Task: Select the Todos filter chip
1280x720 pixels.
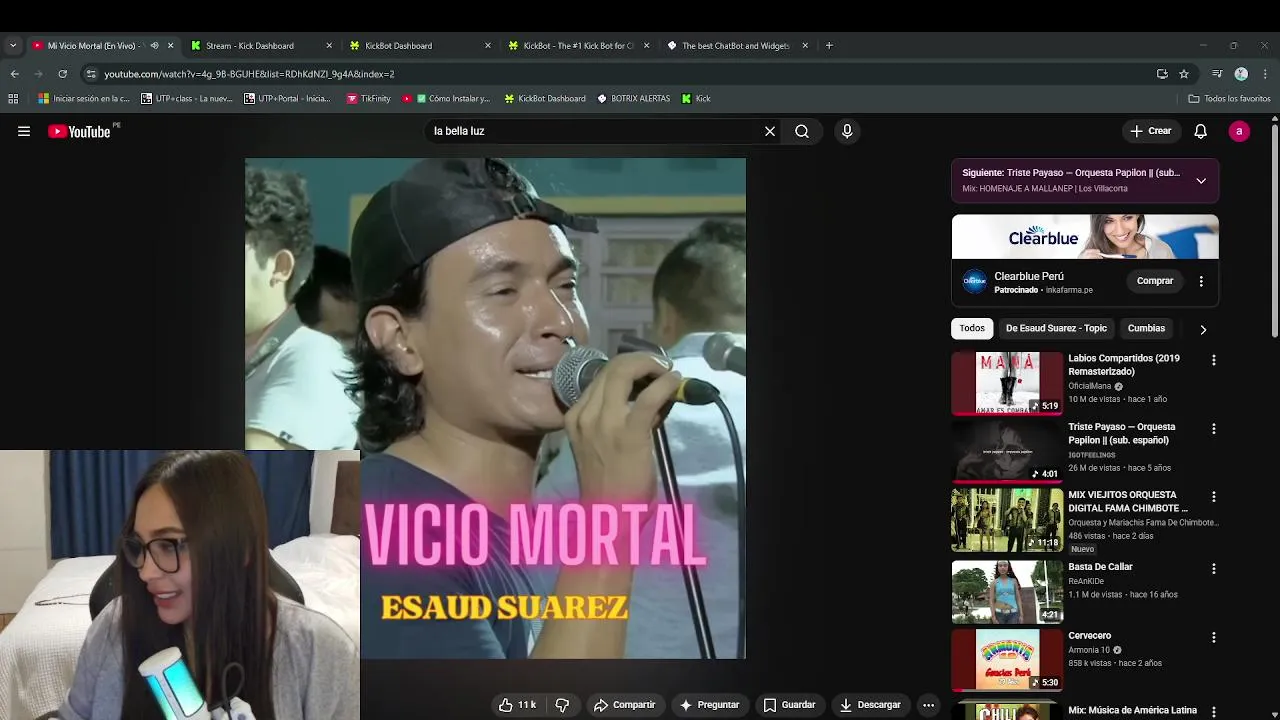Action: tap(972, 328)
